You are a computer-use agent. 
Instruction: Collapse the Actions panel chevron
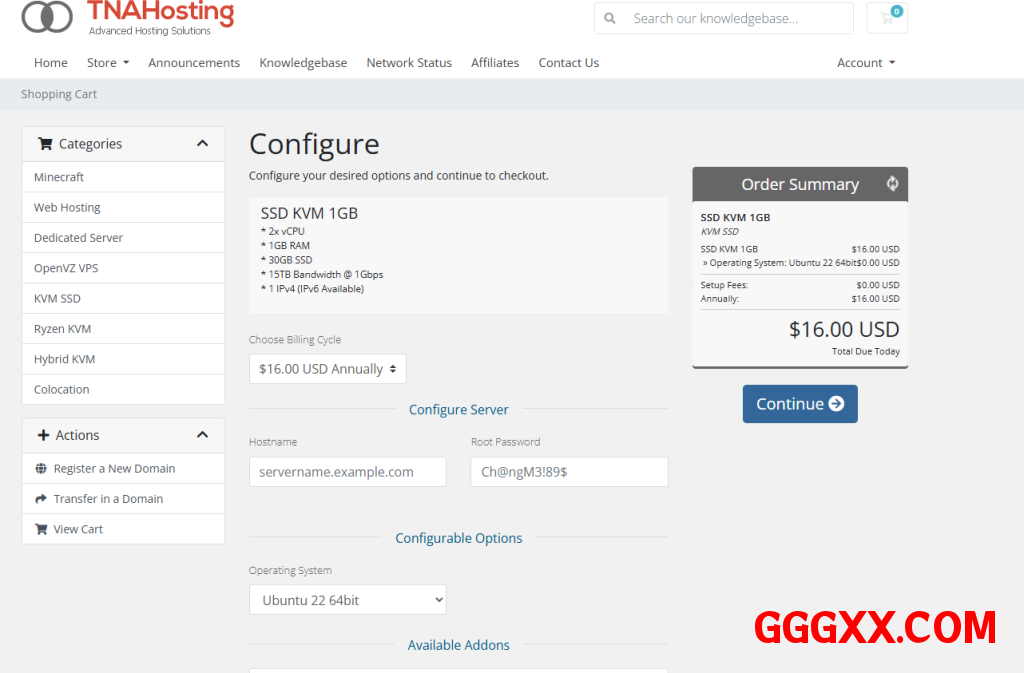(202, 435)
